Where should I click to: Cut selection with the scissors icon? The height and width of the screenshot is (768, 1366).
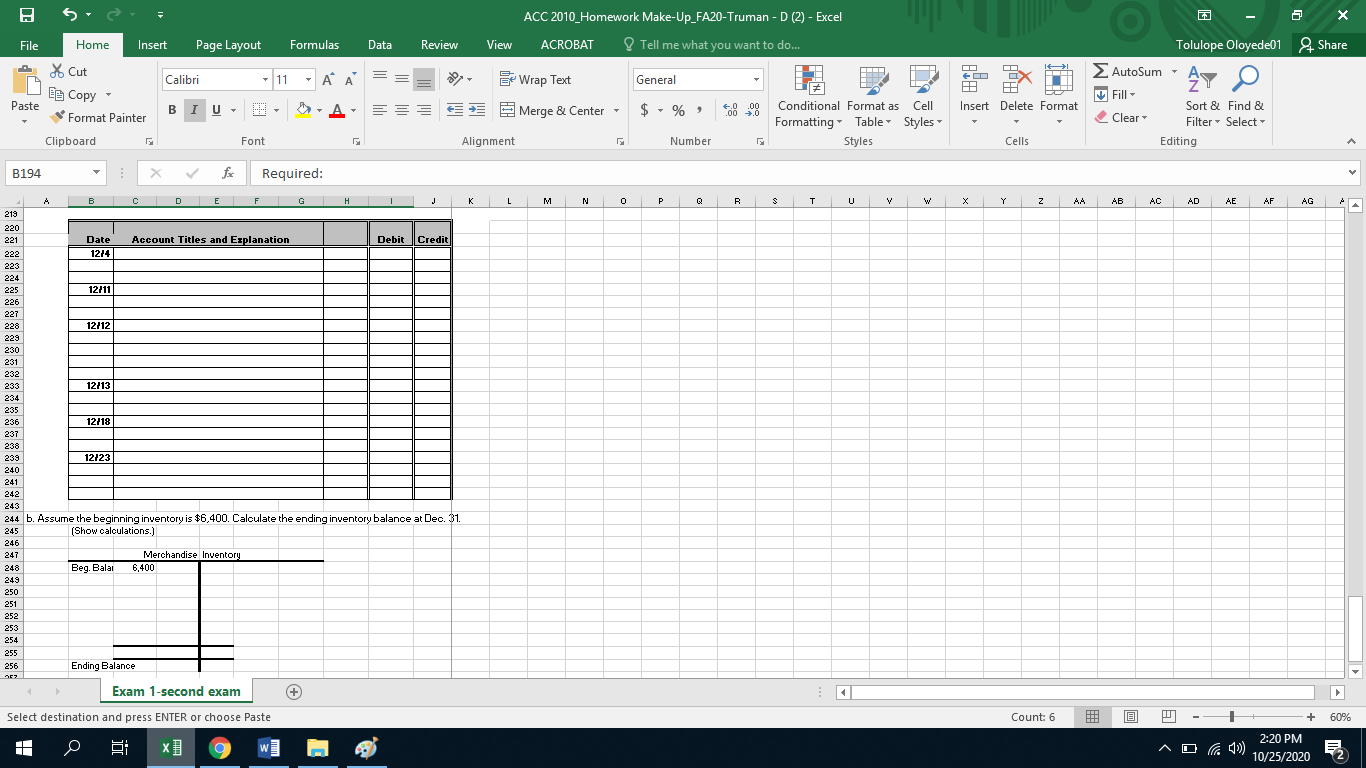pyautogui.click(x=57, y=72)
